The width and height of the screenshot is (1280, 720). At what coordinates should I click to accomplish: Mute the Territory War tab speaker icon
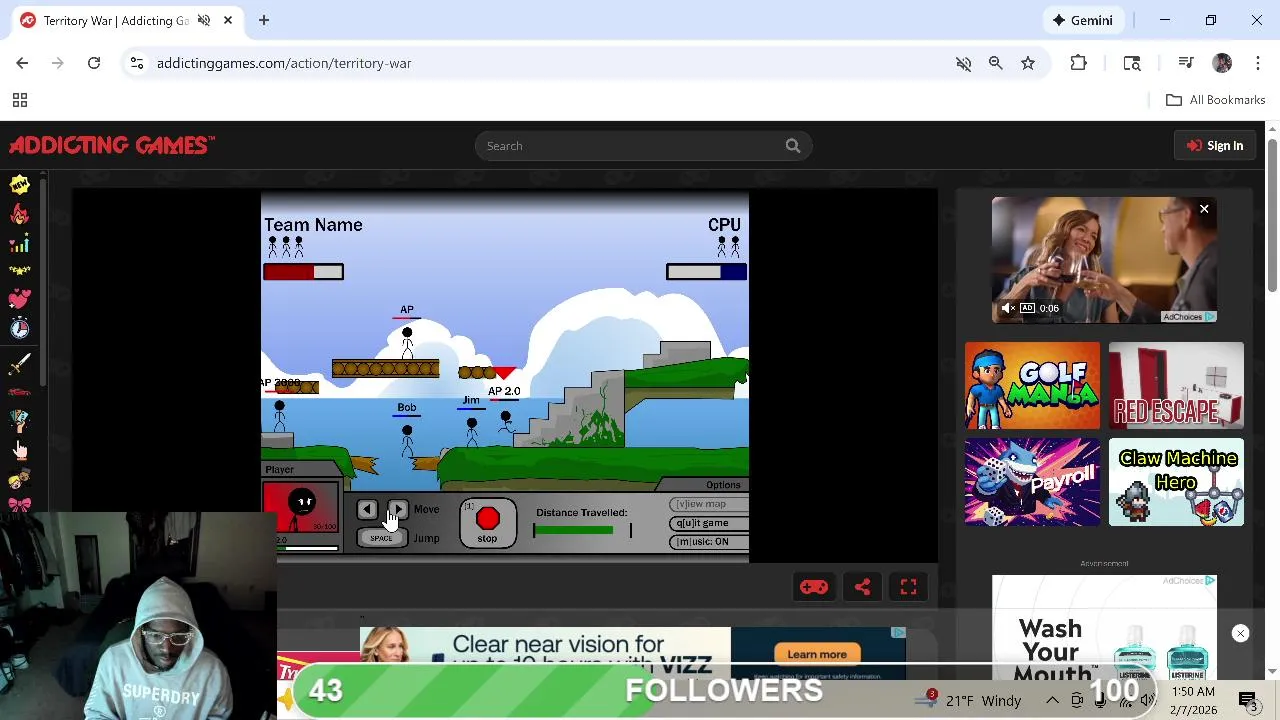[x=204, y=20]
